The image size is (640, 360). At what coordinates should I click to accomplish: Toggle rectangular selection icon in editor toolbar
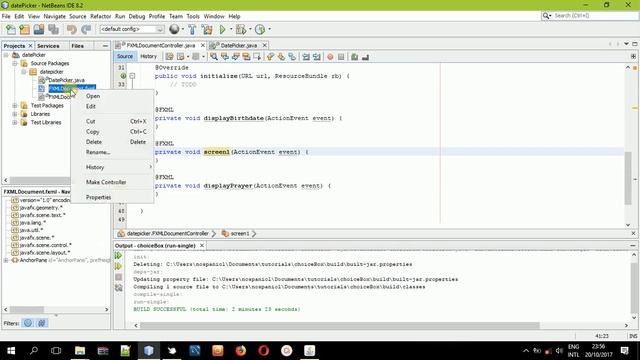[x=257, y=57]
